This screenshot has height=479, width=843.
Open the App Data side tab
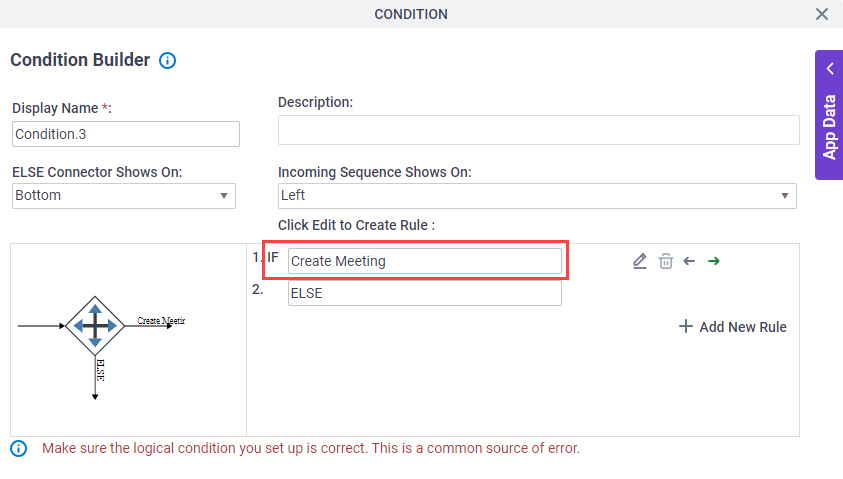pyautogui.click(x=829, y=115)
